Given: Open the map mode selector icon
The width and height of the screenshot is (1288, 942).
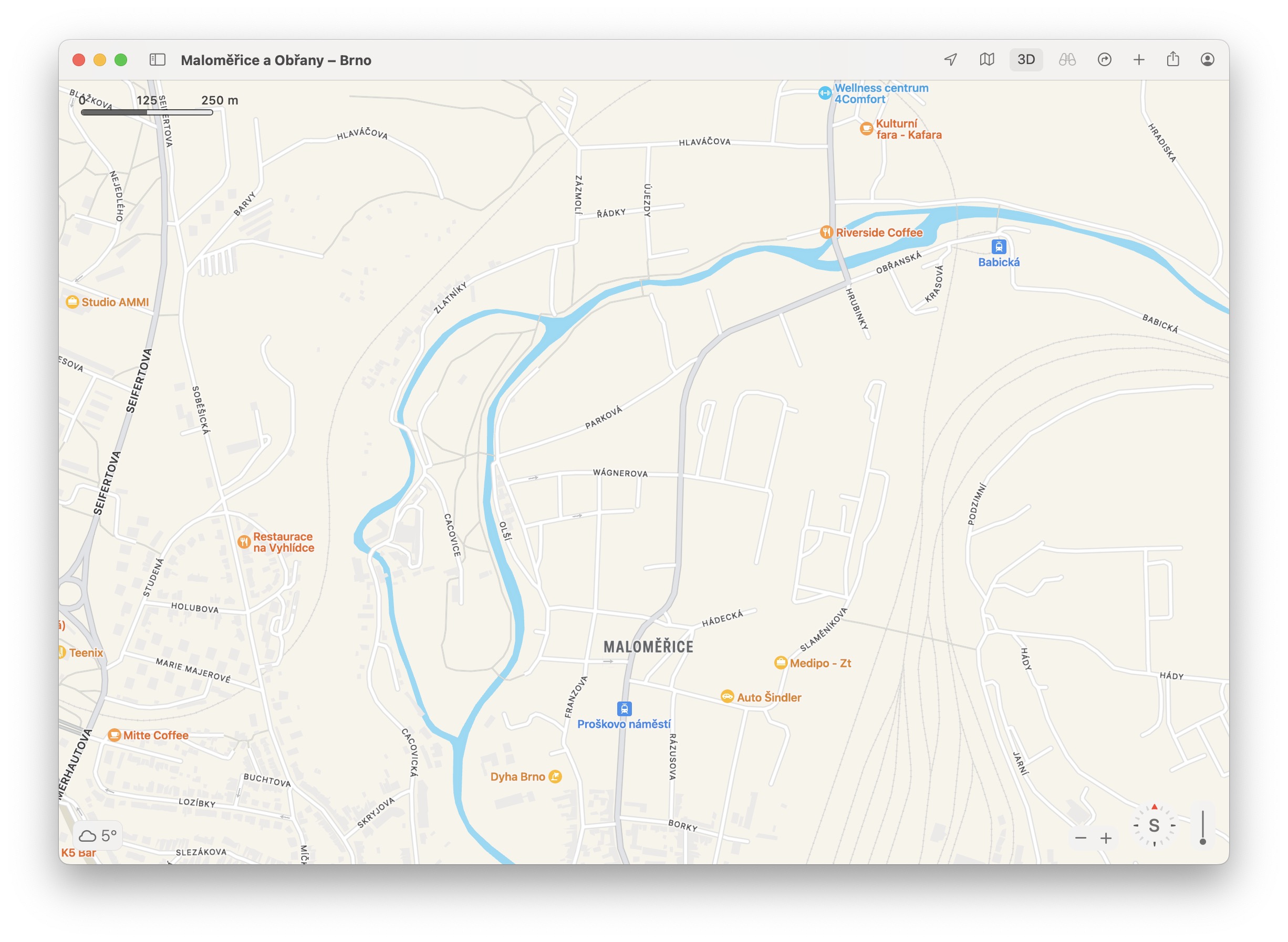Looking at the screenshot, I should [987, 59].
